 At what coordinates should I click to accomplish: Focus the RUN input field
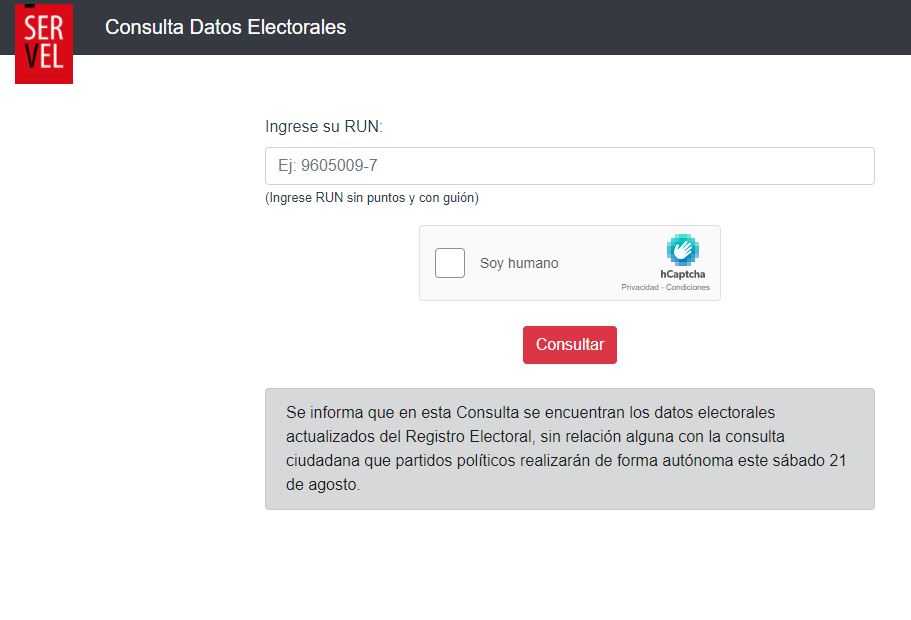(x=569, y=166)
